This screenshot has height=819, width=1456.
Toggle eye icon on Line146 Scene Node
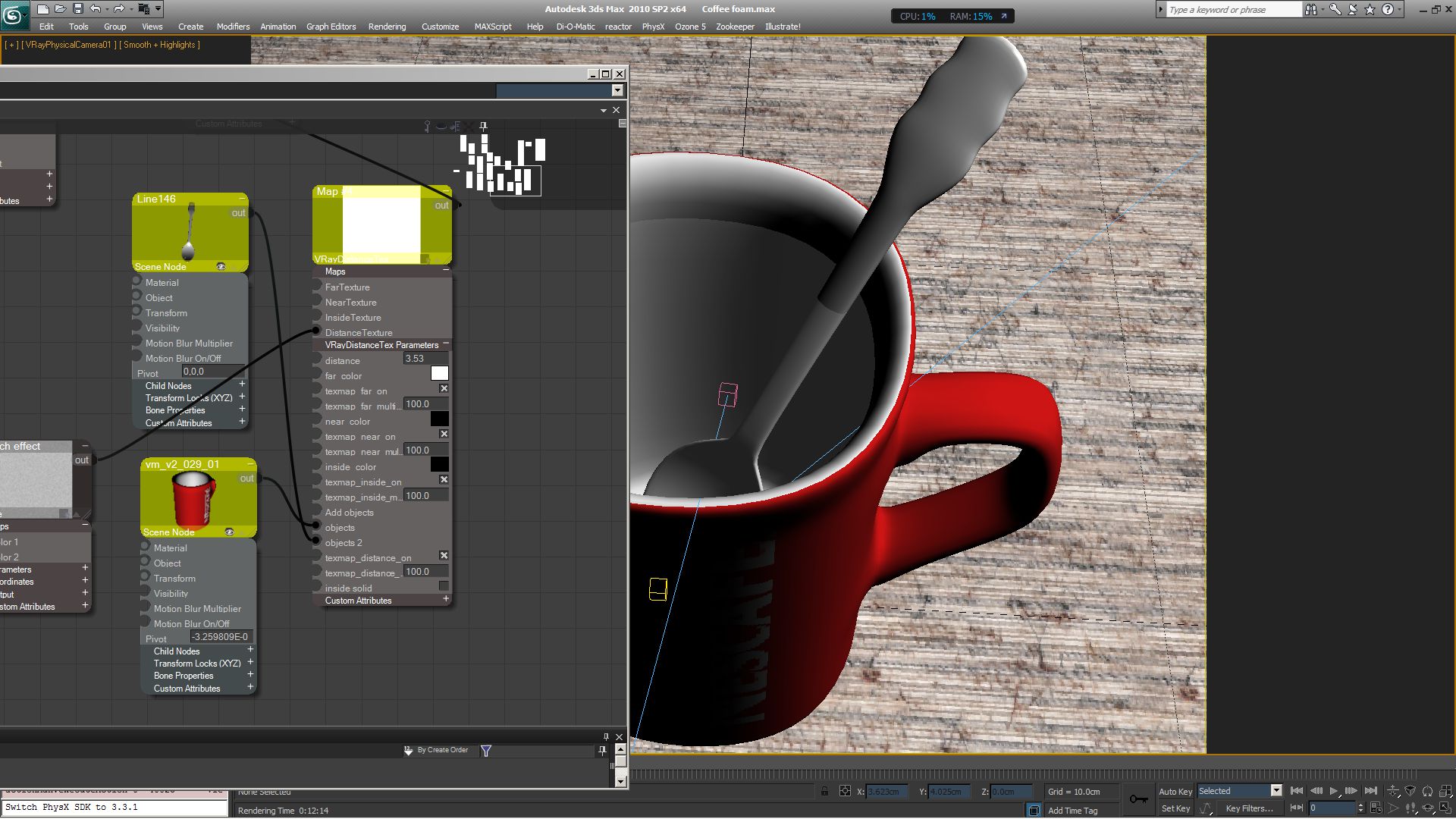[221, 267]
